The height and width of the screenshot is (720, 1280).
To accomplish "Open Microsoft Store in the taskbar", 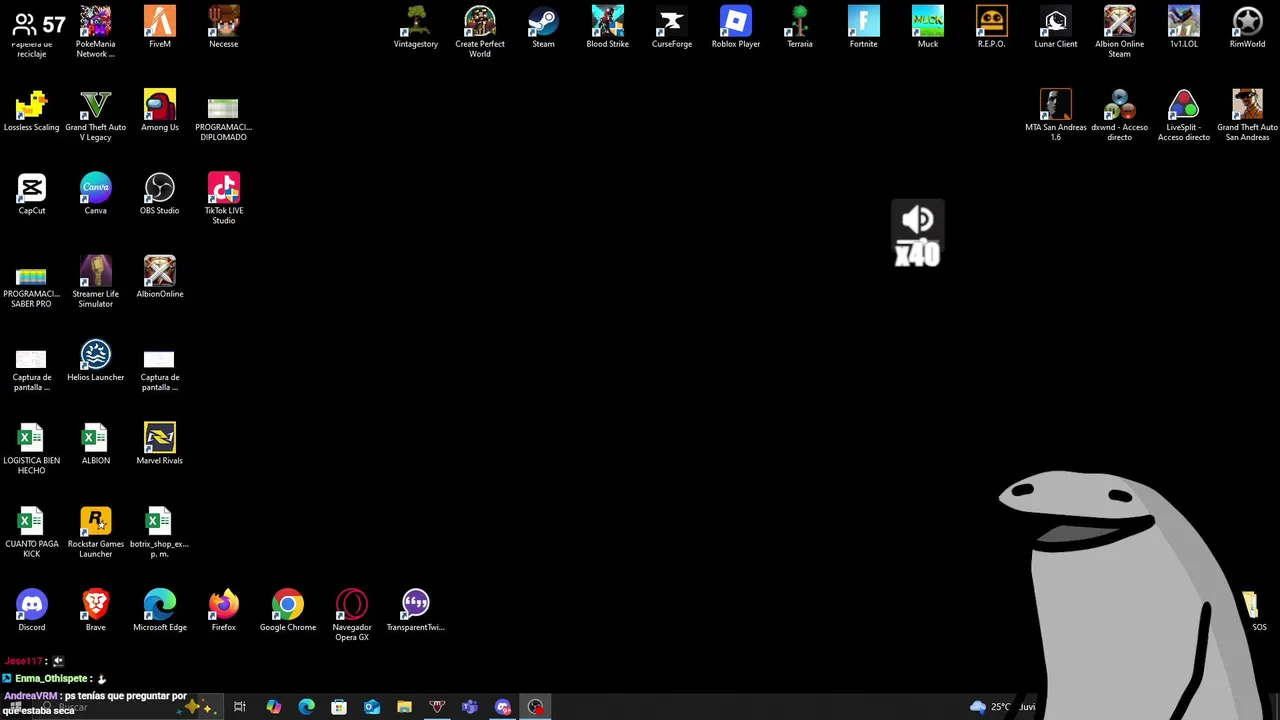I will (339, 707).
